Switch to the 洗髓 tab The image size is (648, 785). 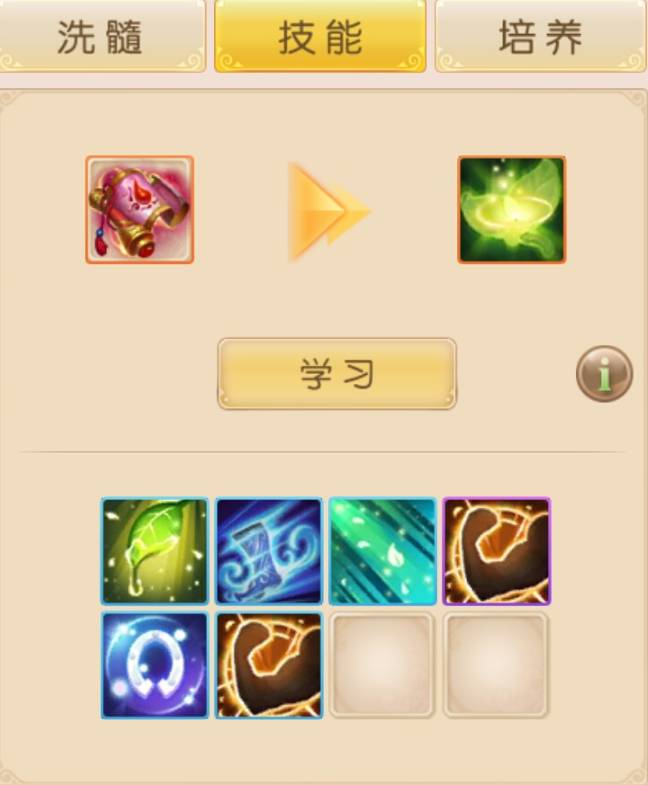[x=100, y=36]
